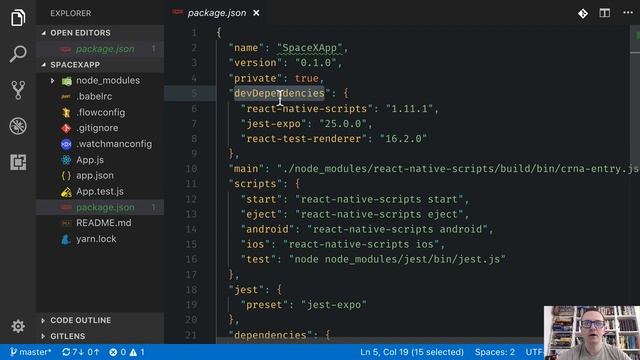Select package.json in SPACEXAPP tree

100,207
